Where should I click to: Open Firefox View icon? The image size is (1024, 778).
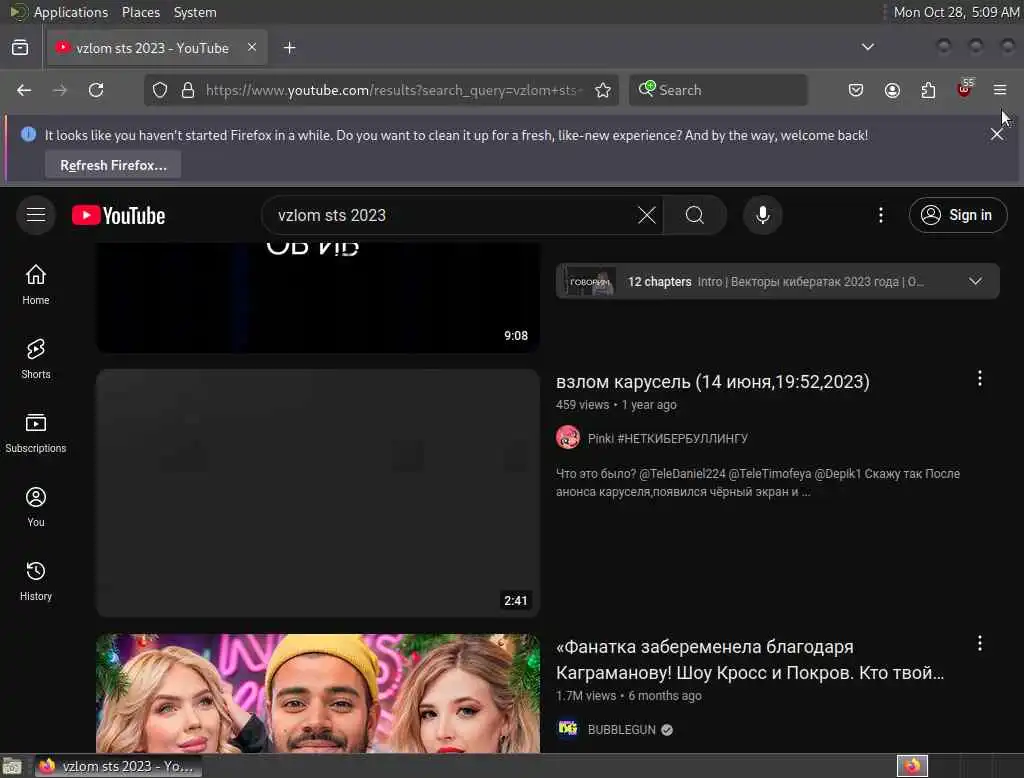(x=20, y=48)
